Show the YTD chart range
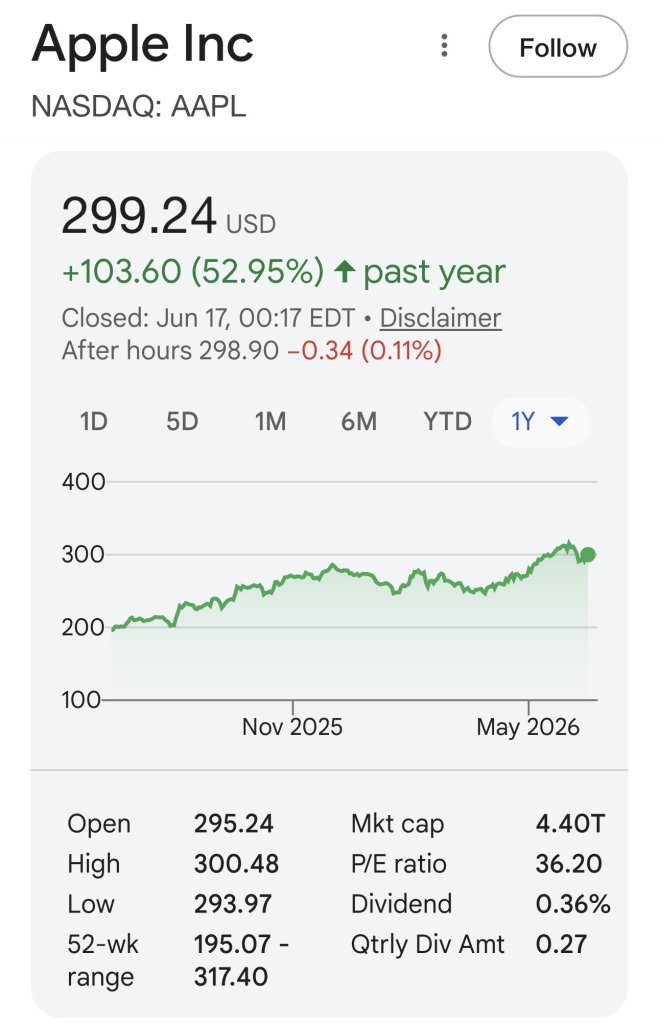The image size is (659, 1024). 447,421
